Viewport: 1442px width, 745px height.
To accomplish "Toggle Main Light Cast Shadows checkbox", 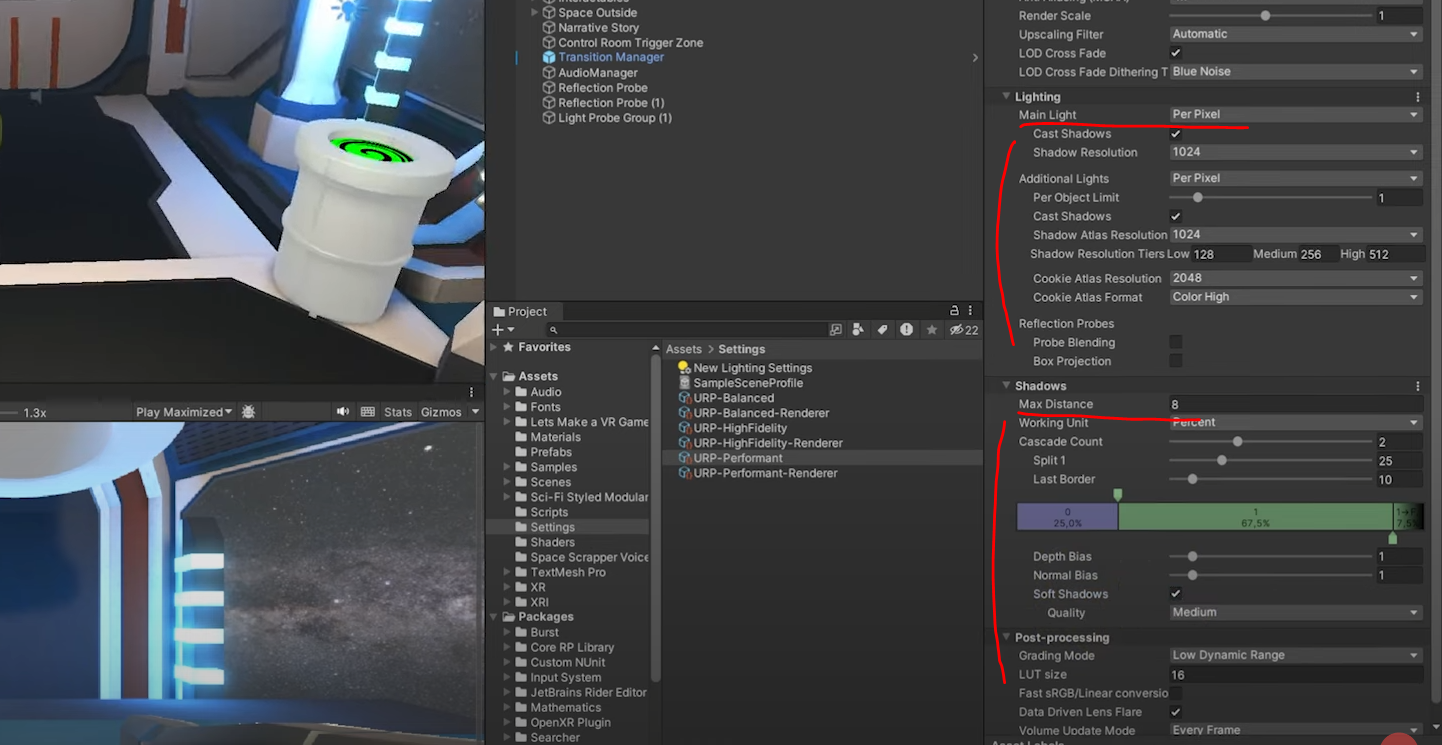I will (1176, 134).
